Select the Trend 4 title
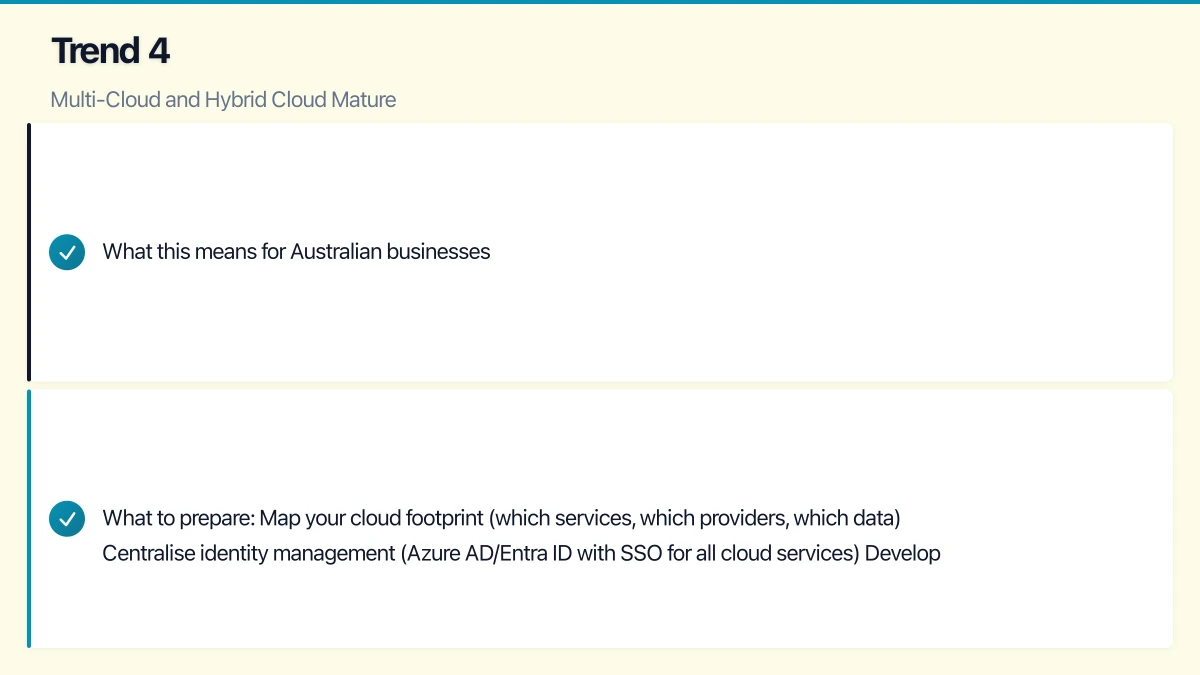This screenshot has width=1200, height=675. 110,50
